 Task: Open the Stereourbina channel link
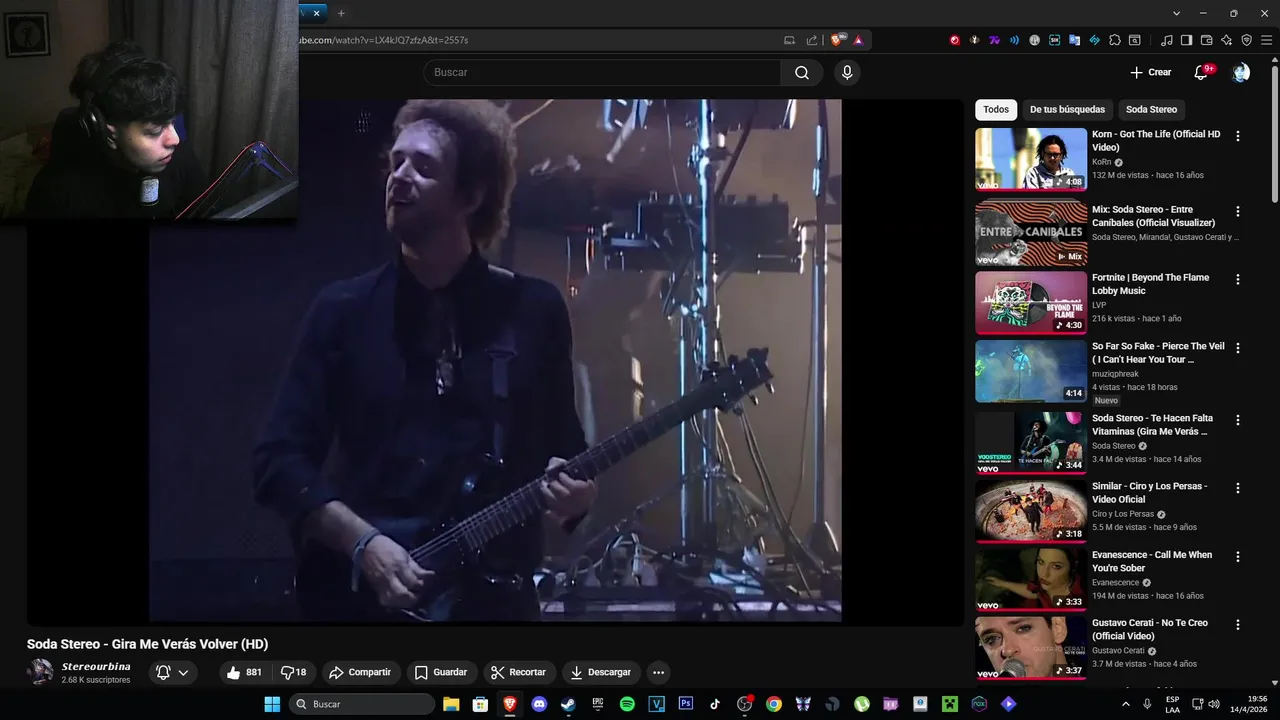pos(96,666)
